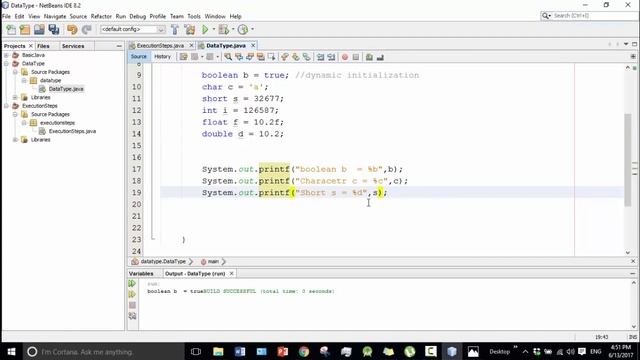The image size is (640, 360).
Task: Collapse the executionsteps package node
Action: click(x=24, y=123)
